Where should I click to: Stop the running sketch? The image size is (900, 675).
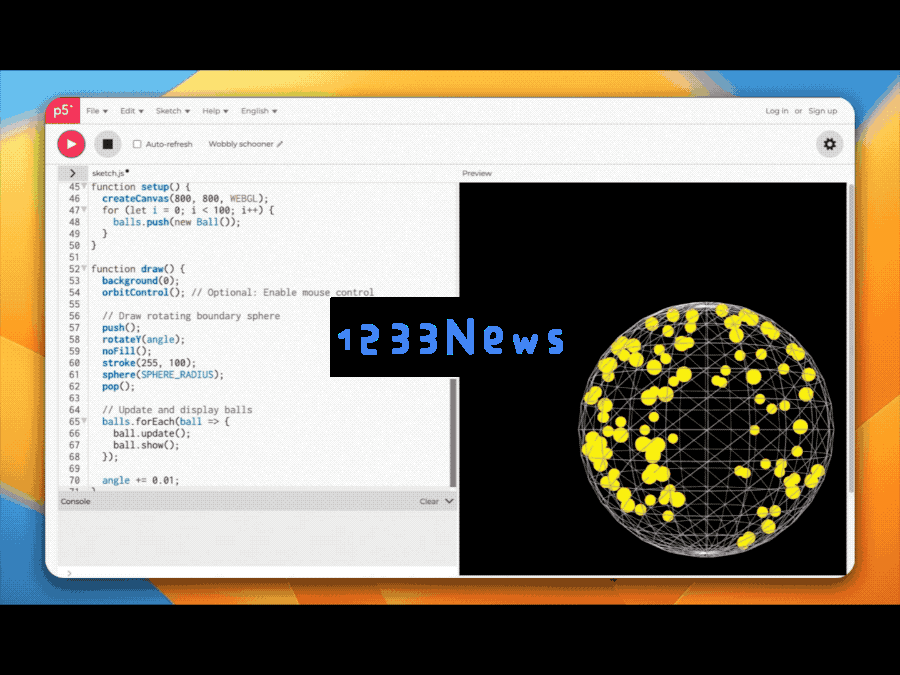(107, 144)
